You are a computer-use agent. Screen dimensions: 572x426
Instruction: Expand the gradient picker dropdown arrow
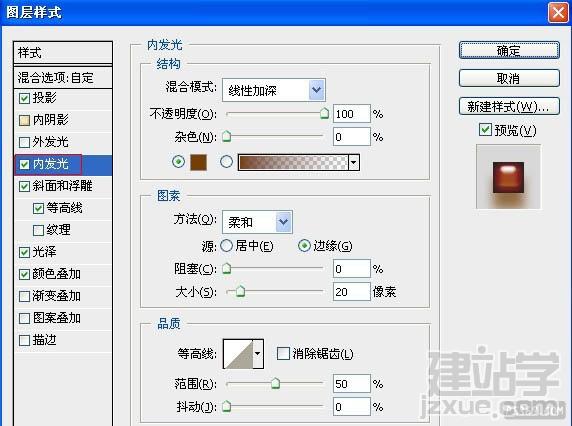(x=353, y=162)
